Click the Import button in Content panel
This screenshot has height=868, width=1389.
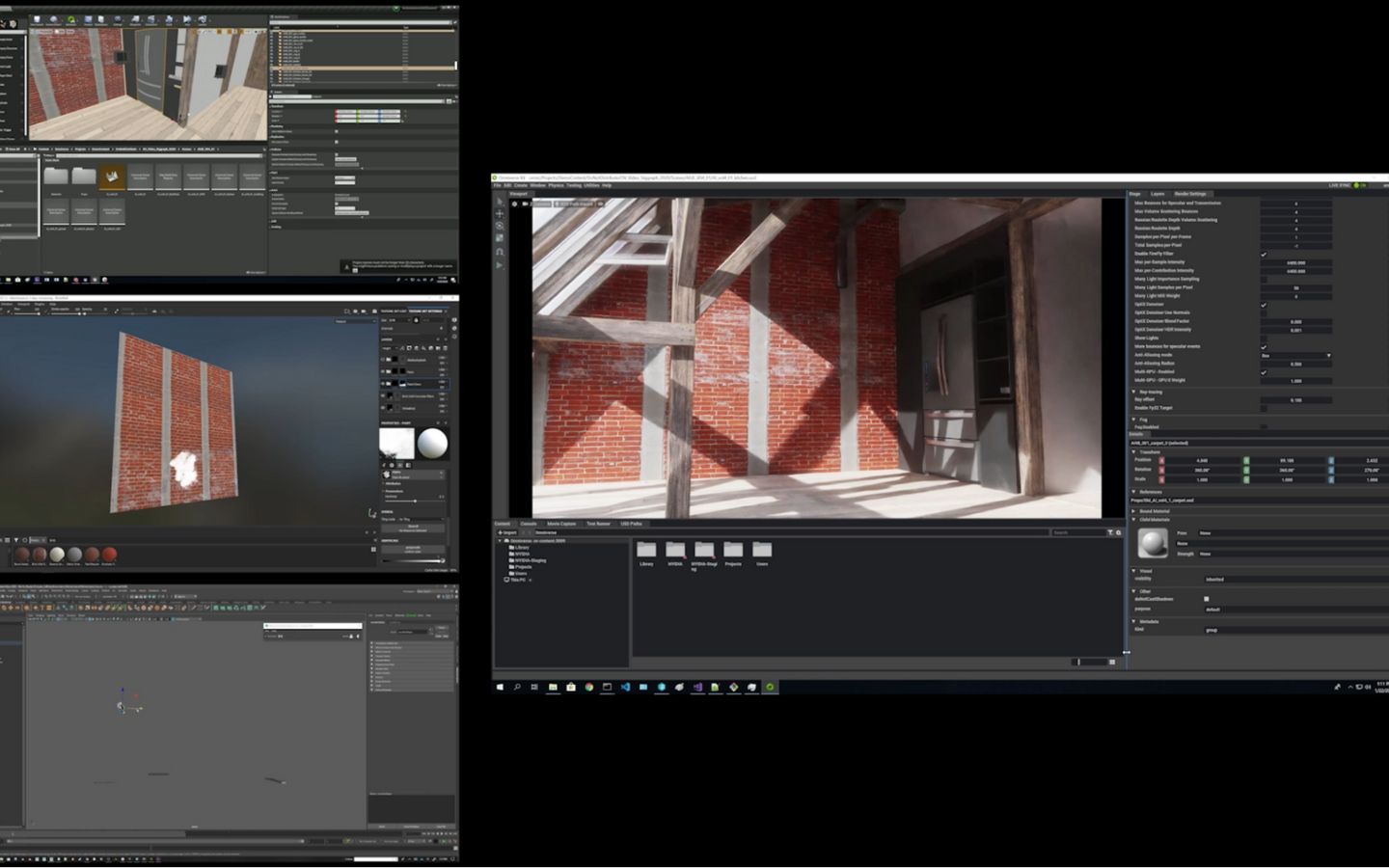[507, 532]
